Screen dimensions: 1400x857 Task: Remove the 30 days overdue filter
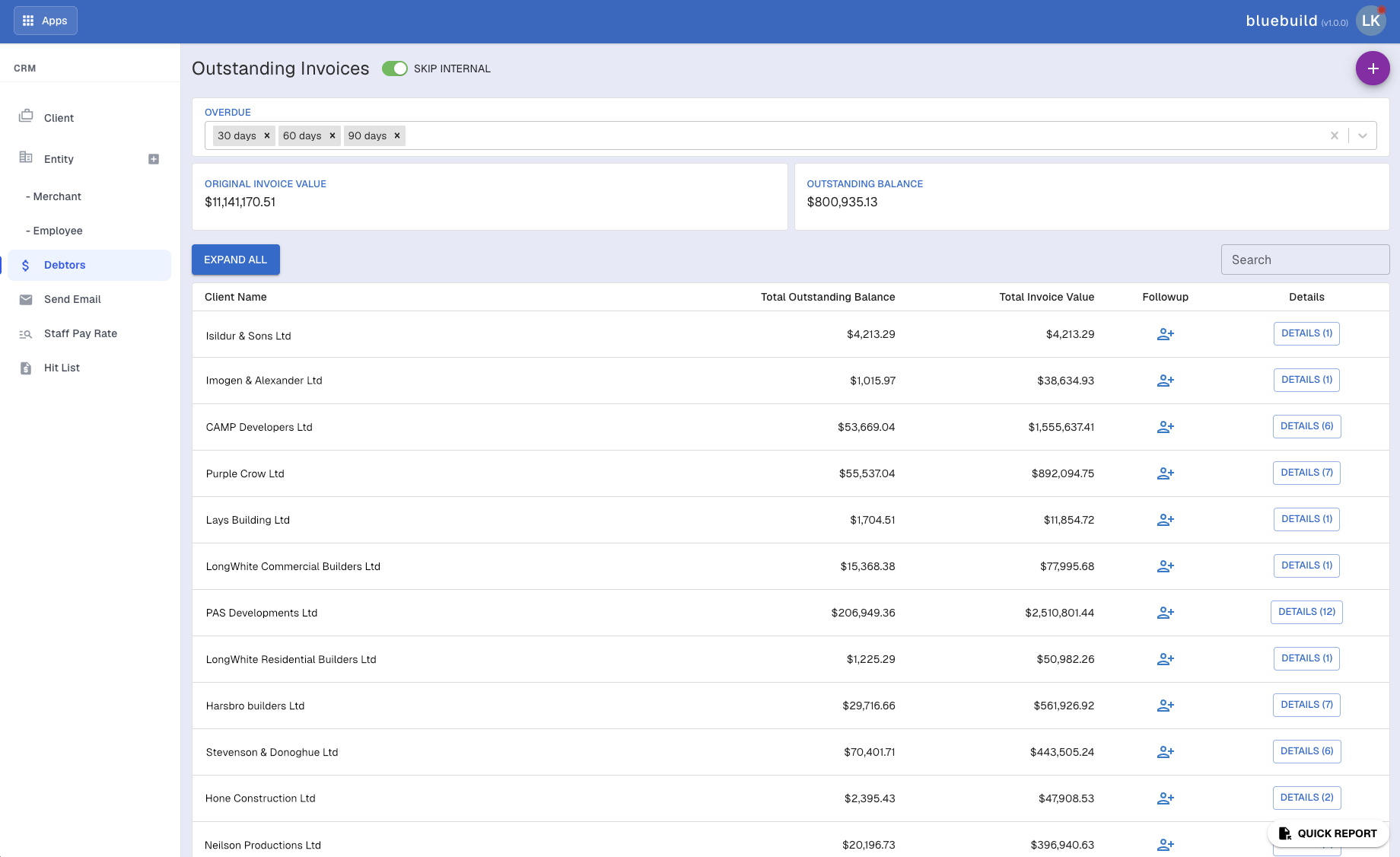point(267,135)
